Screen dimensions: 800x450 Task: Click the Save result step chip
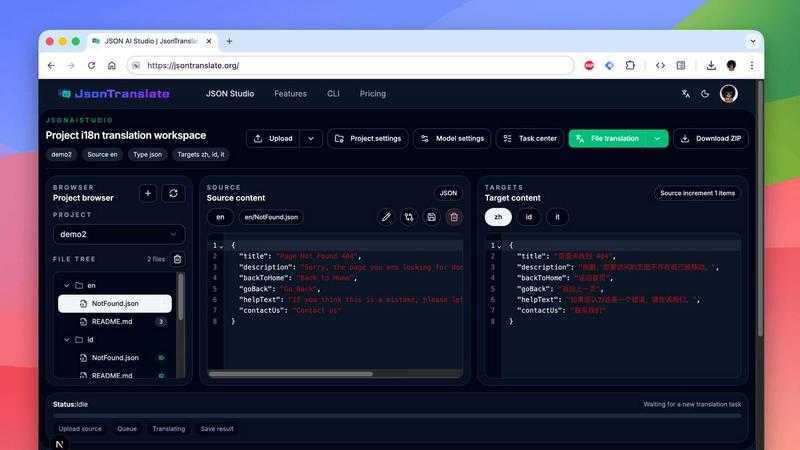coord(217,429)
